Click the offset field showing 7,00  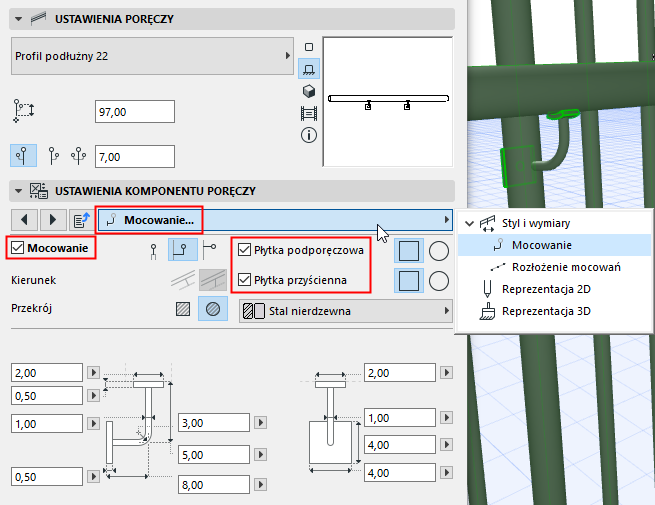(135, 157)
